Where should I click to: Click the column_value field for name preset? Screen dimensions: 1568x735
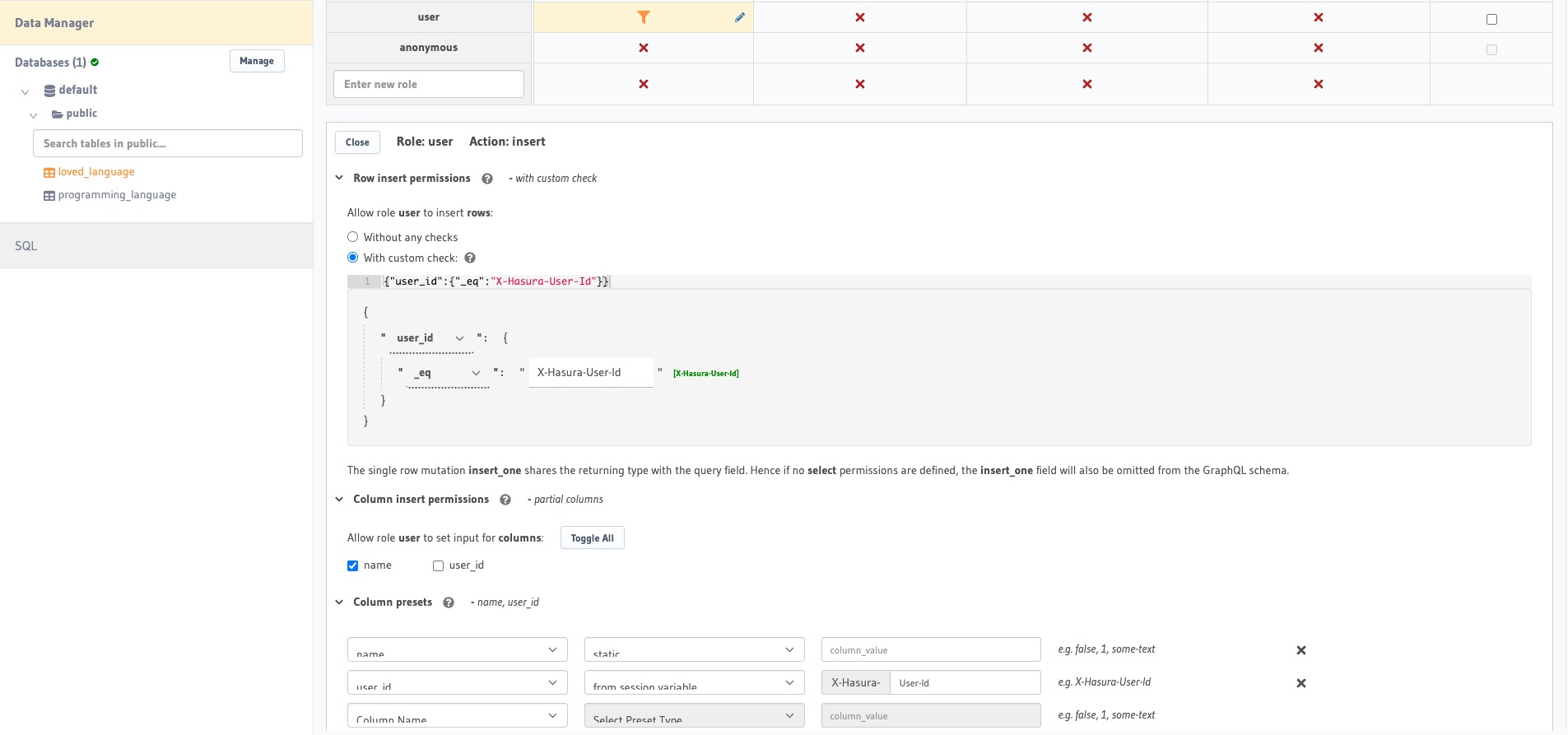pos(931,649)
